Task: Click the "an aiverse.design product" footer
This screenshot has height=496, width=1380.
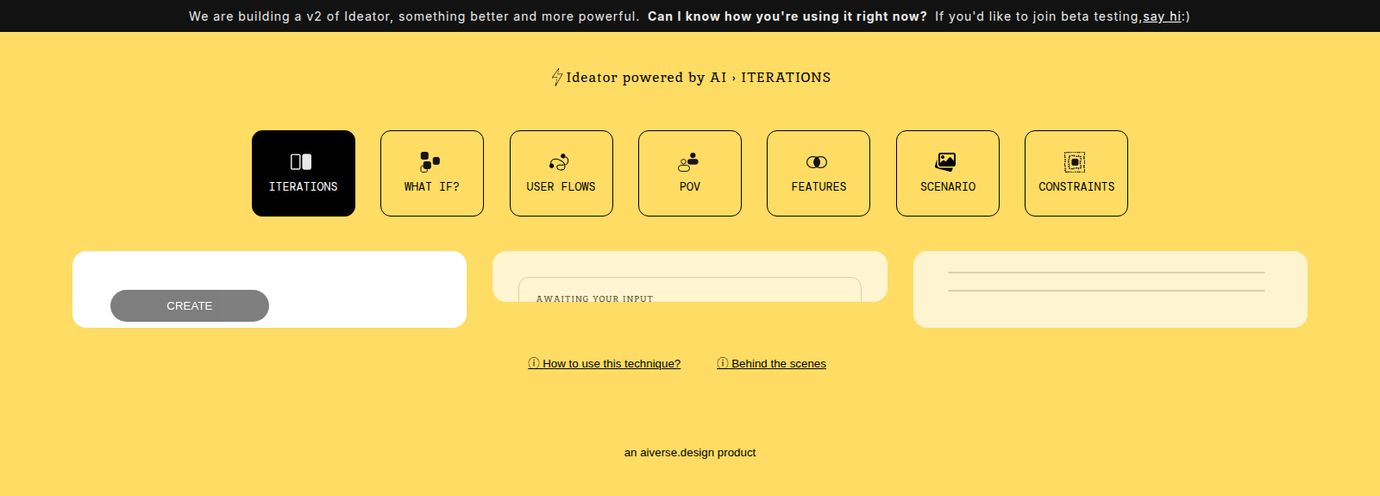Action: point(690,453)
